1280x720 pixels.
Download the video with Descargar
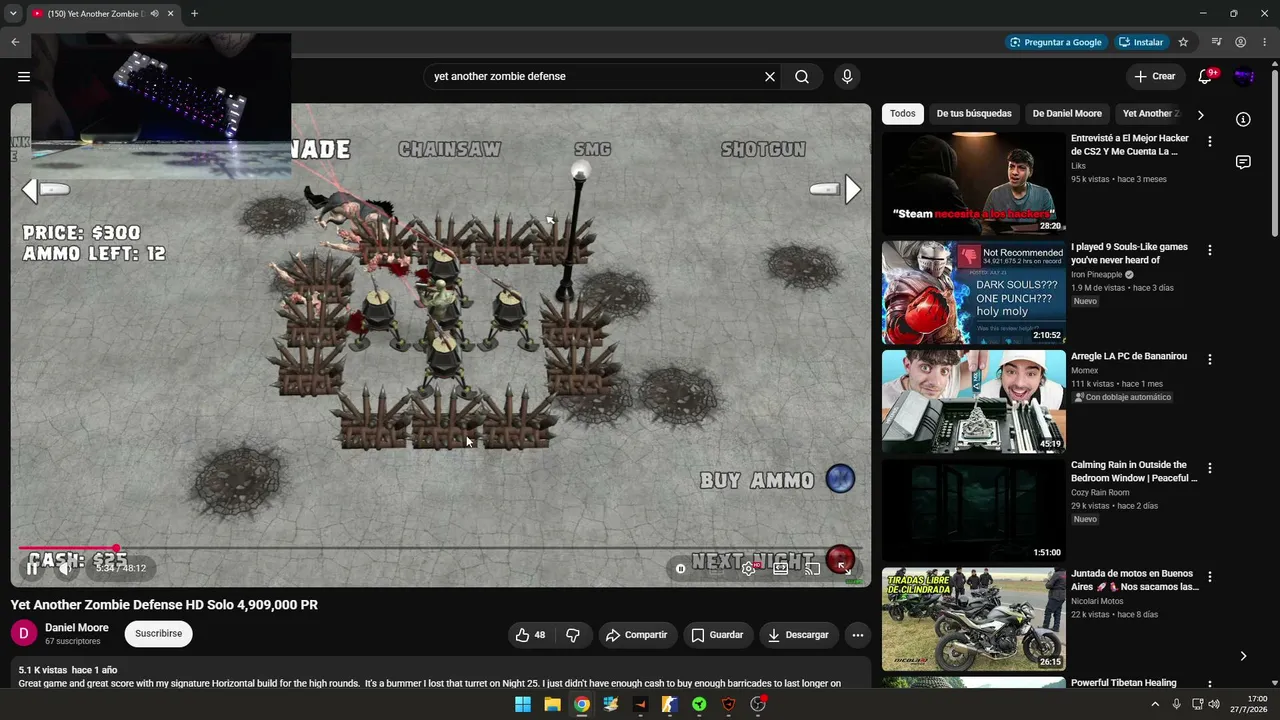tap(798, 635)
